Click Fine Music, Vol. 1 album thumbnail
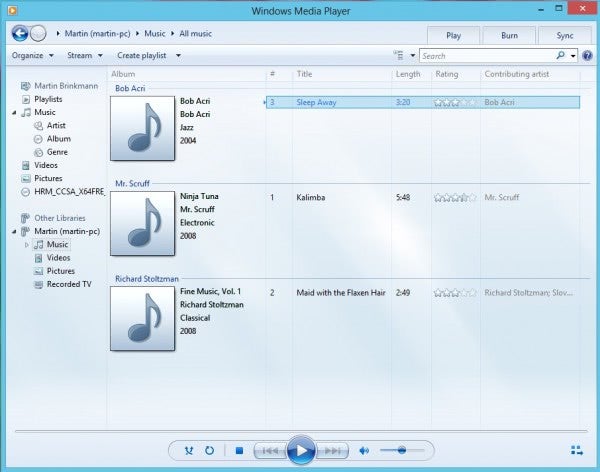The height and width of the screenshot is (472, 600). click(142, 318)
